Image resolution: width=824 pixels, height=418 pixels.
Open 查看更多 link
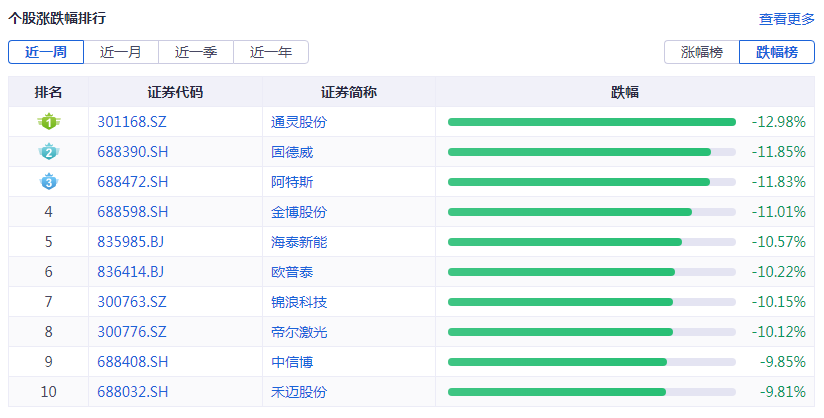point(787,19)
